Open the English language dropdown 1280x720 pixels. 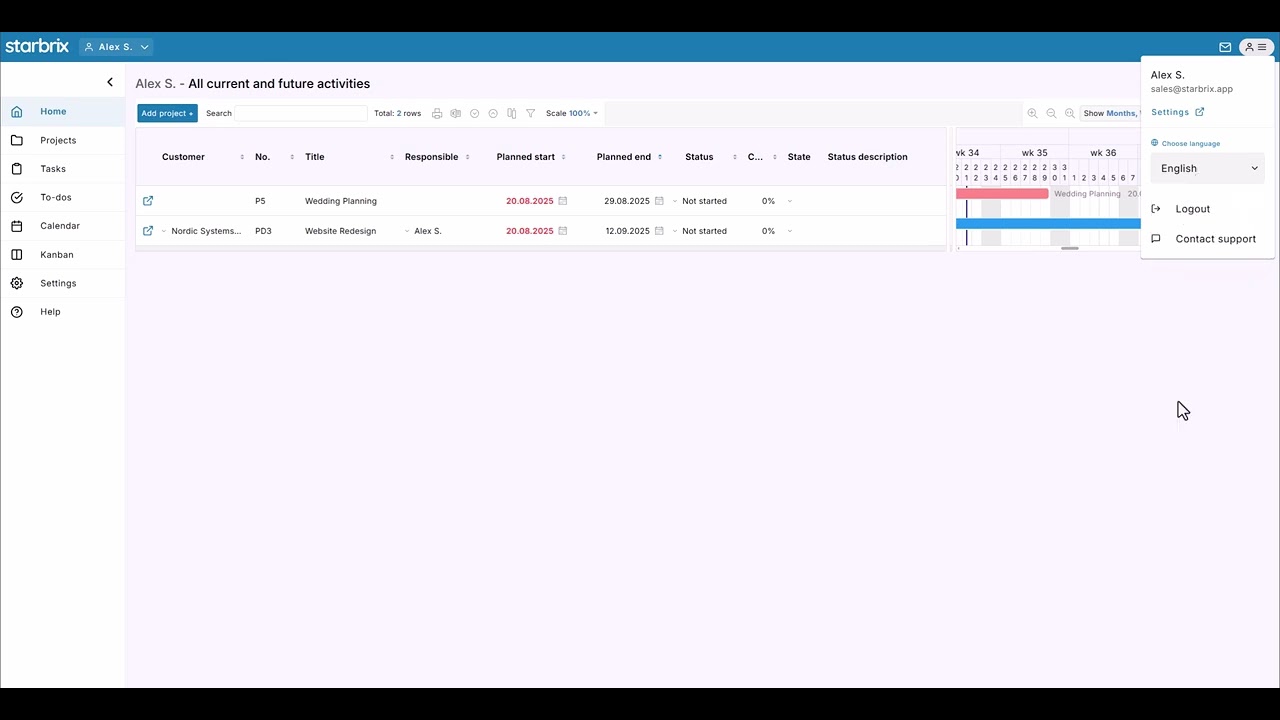pyautogui.click(x=1208, y=168)
